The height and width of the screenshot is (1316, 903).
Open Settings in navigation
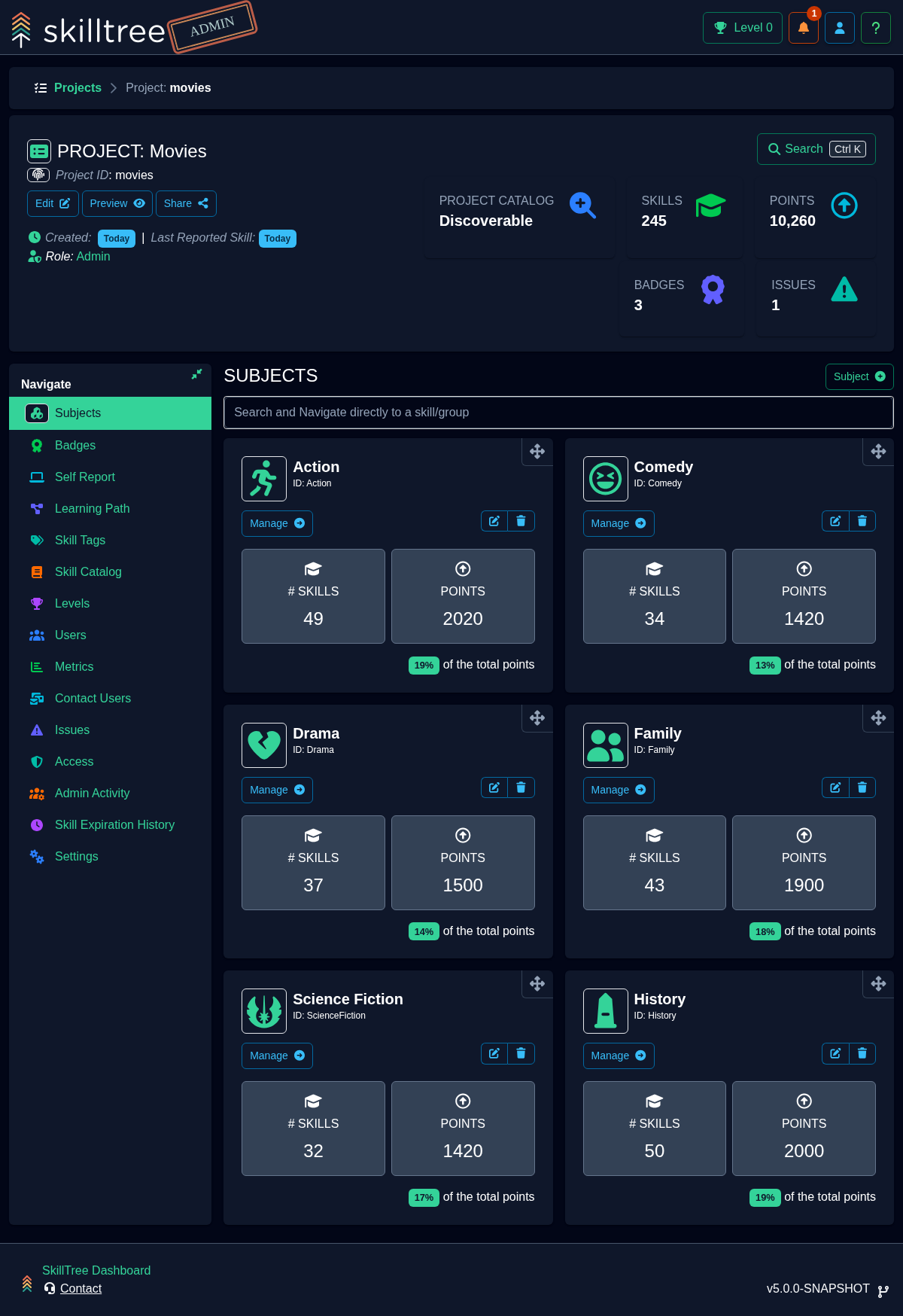click(110, 856)
